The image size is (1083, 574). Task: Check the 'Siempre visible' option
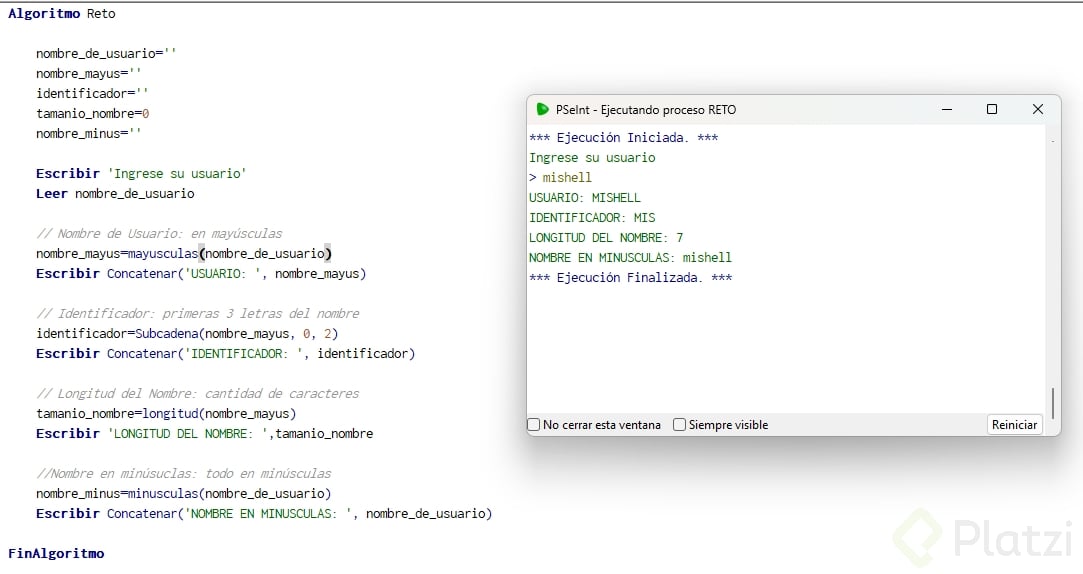coord(680,425)
